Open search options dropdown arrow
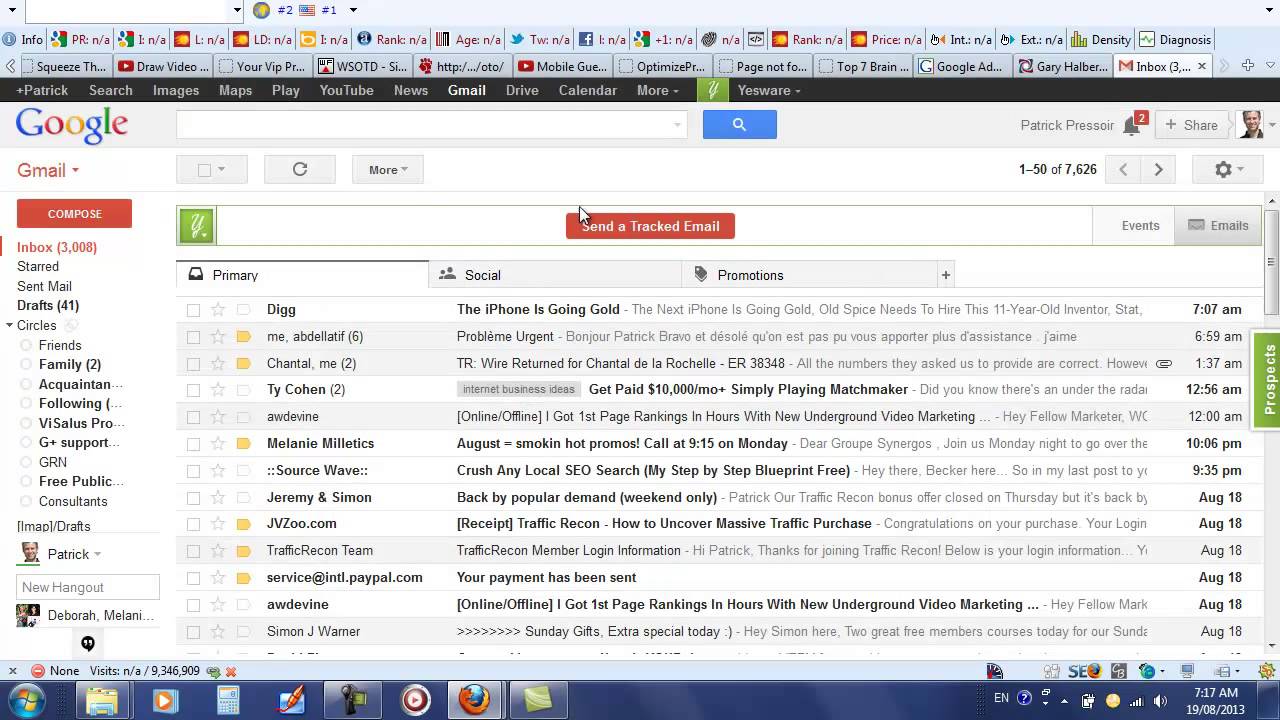The height and width of the screenshot is (720, 1280). click(x=677, y=125)
